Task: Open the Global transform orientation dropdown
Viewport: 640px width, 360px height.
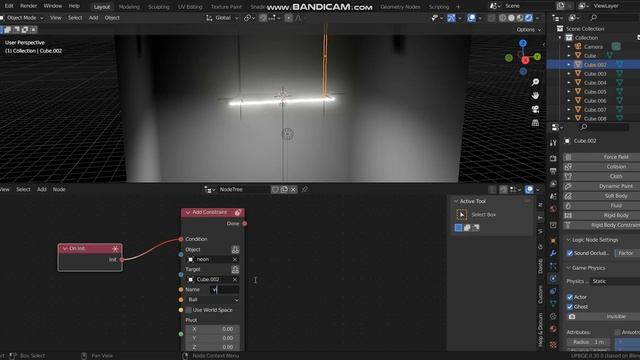Action: coord(222,18)
